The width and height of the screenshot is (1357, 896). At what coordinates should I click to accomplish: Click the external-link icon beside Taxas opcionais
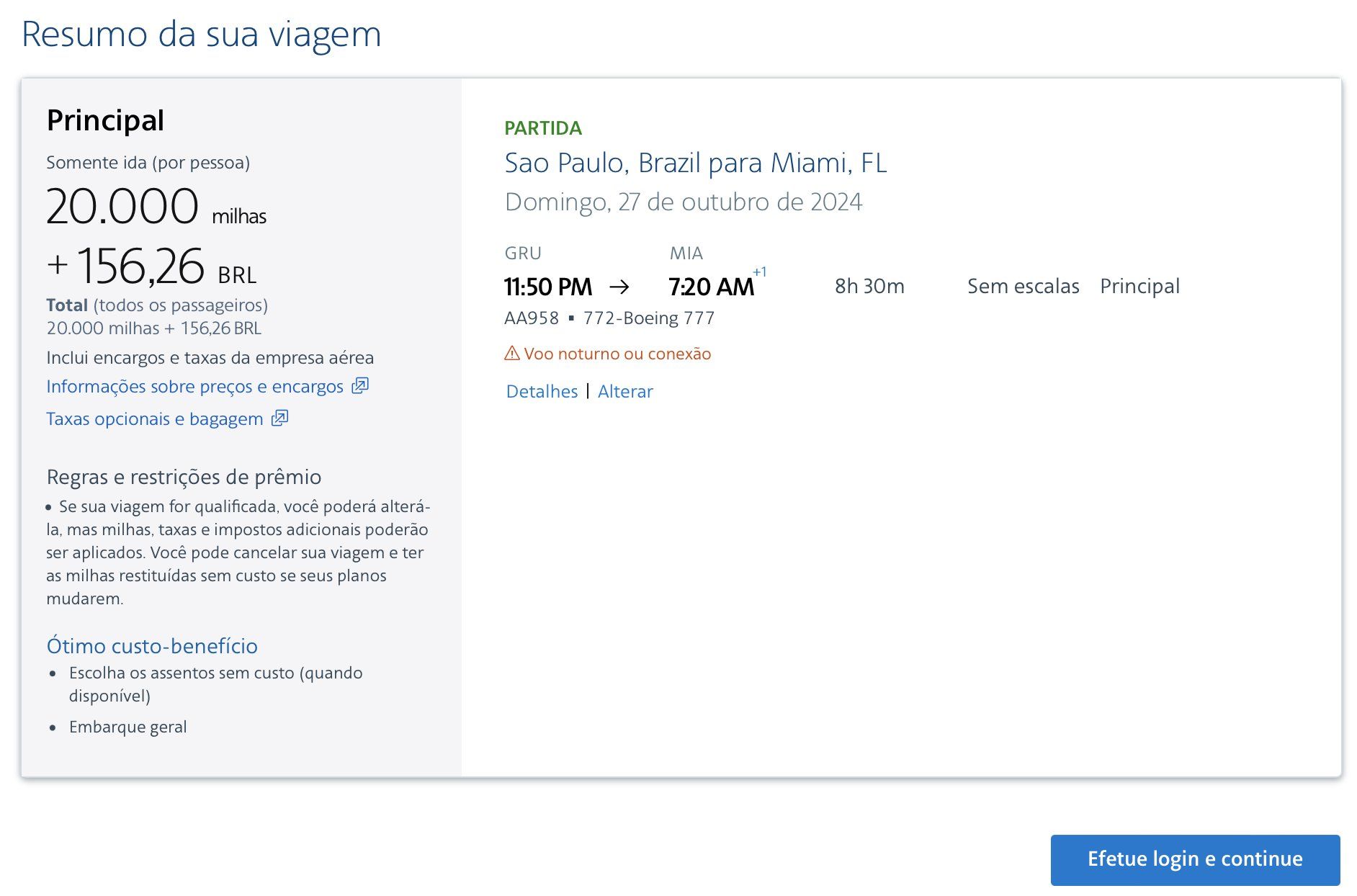(279, 418)
